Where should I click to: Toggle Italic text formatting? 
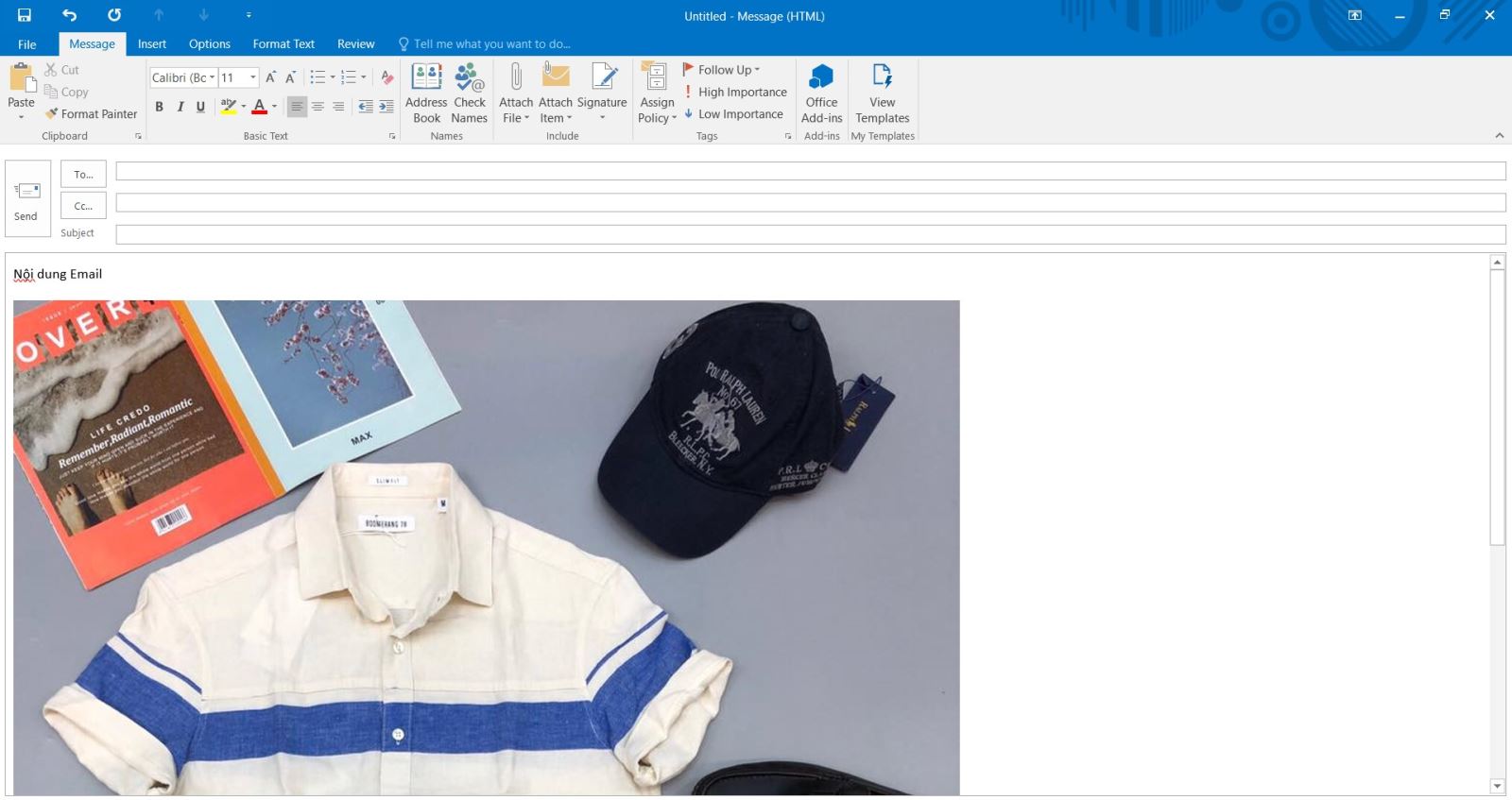pyautogui.click(x=180, y=107)
